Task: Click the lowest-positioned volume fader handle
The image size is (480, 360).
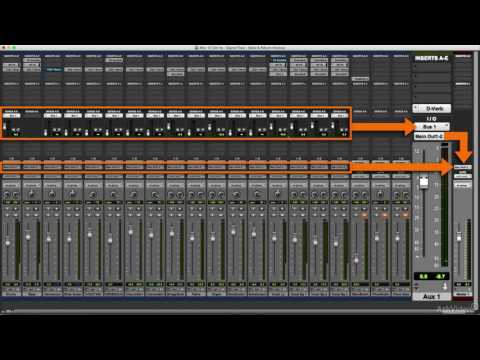Action: (x=356, y=259)
